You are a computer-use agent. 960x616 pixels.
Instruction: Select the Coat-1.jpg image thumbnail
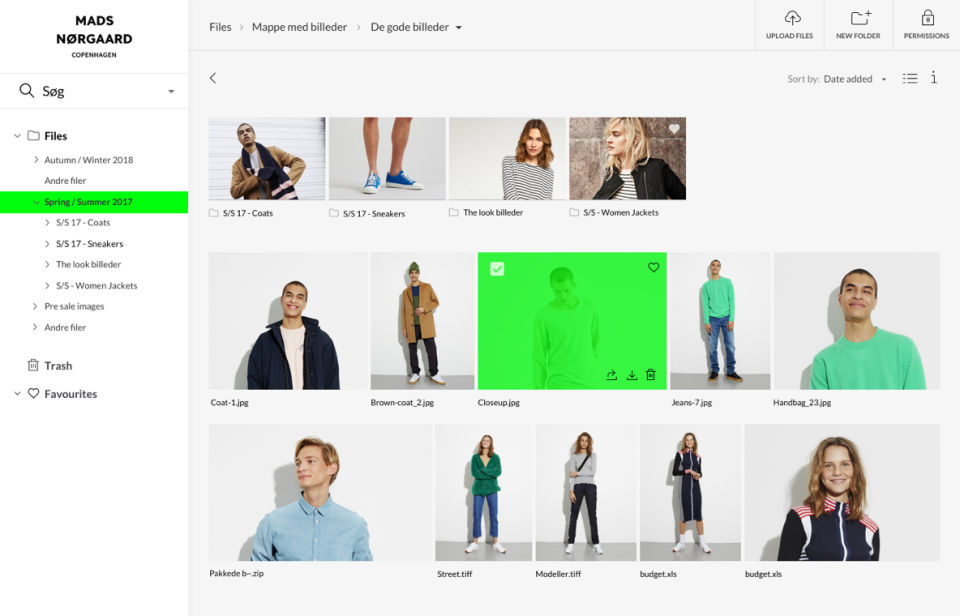click(288, 321)
